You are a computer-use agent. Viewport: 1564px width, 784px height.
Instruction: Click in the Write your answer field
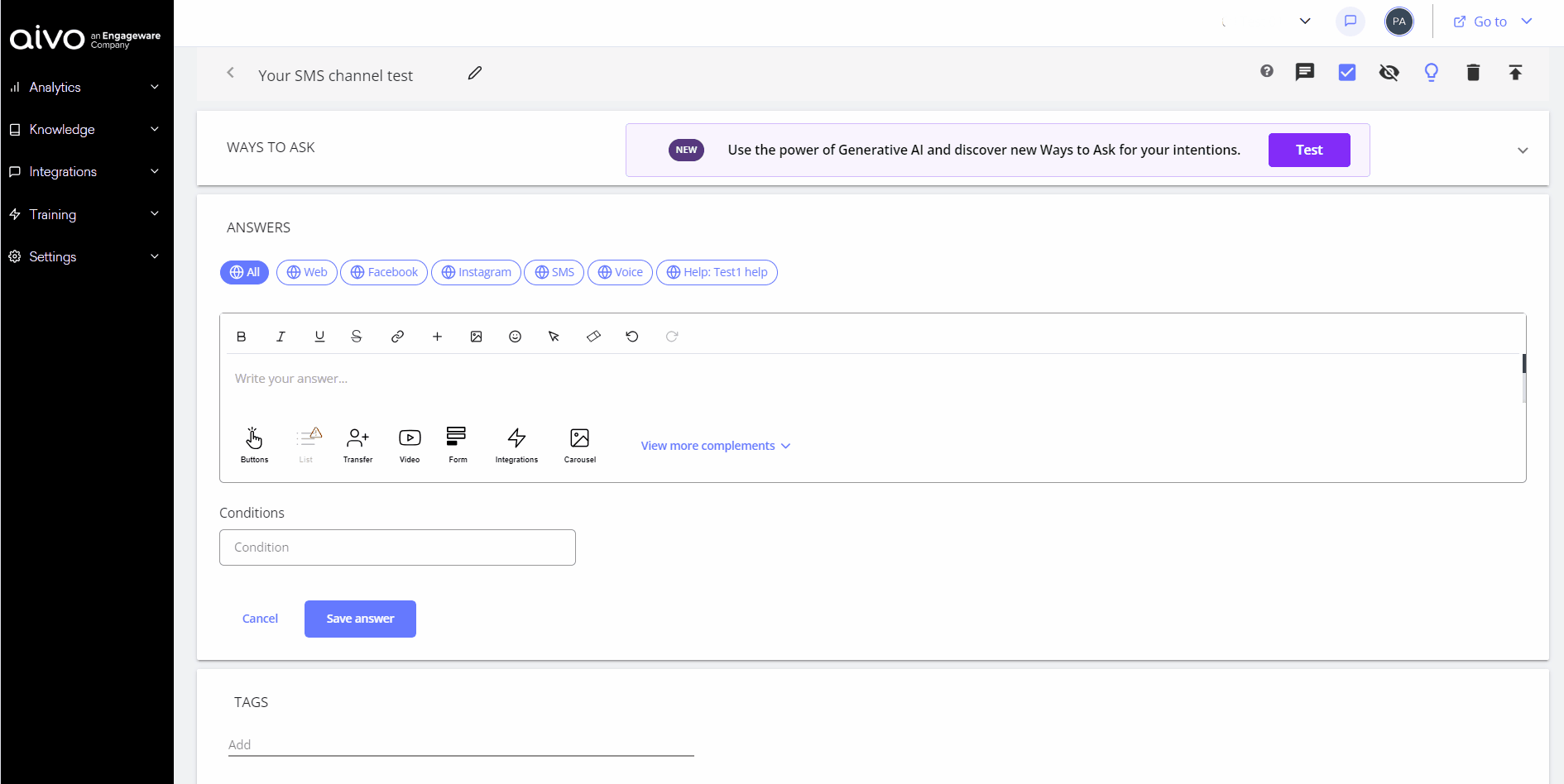coord(871,379)
